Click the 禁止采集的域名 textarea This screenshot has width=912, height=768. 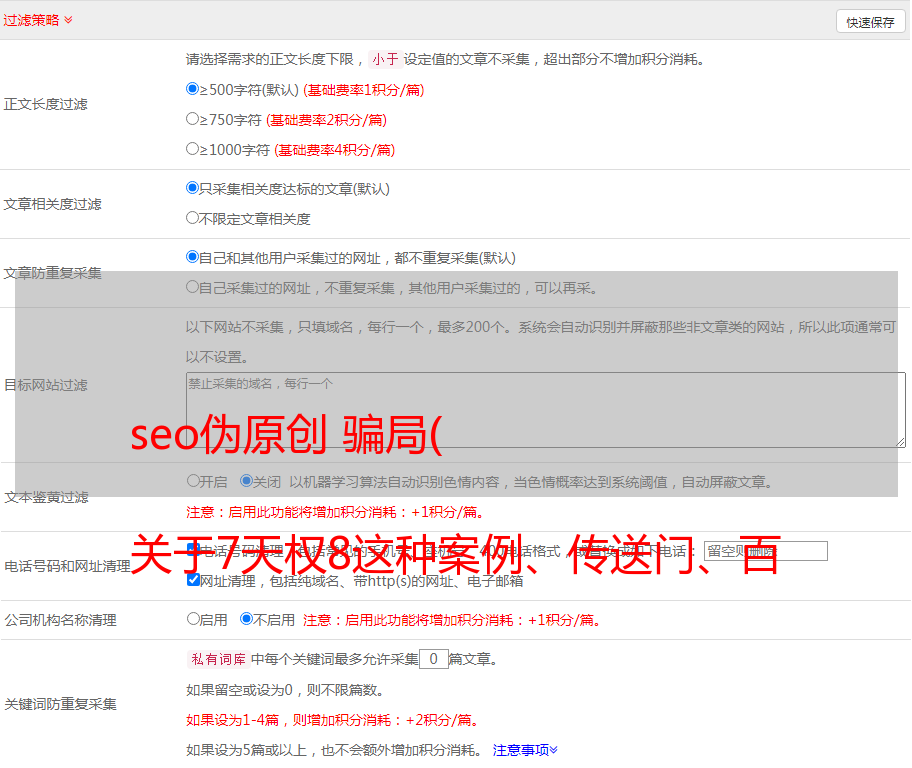[x=546, y=410]
